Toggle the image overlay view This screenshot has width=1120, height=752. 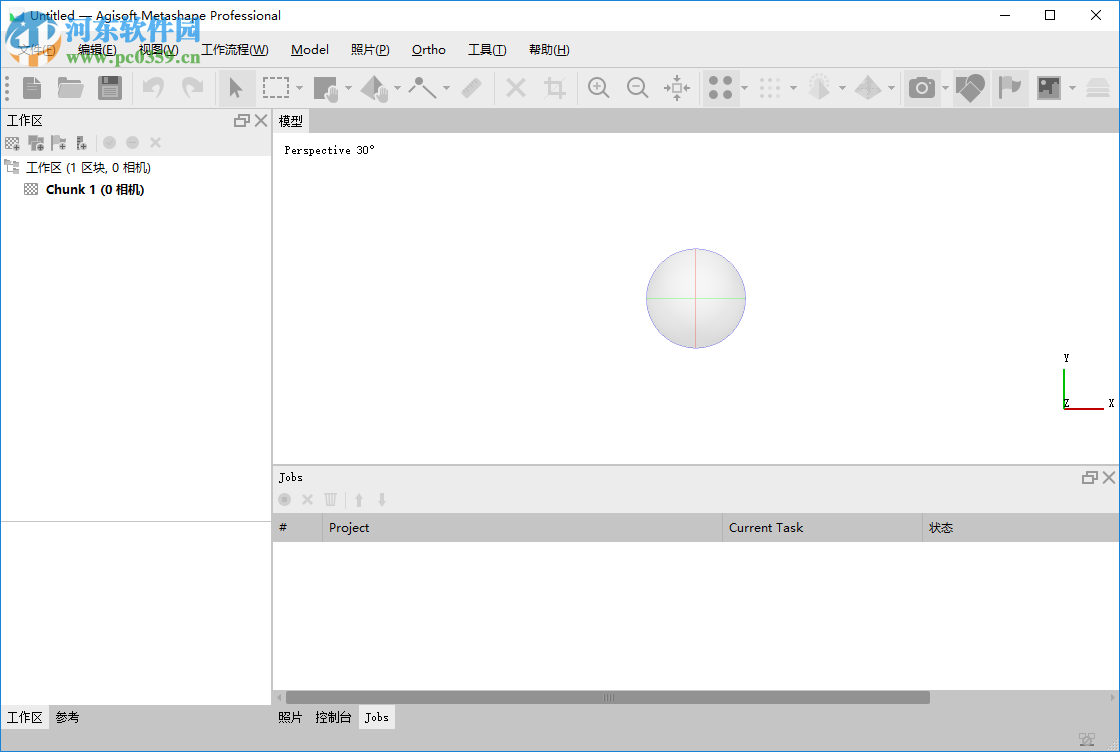coord(1050,88)
